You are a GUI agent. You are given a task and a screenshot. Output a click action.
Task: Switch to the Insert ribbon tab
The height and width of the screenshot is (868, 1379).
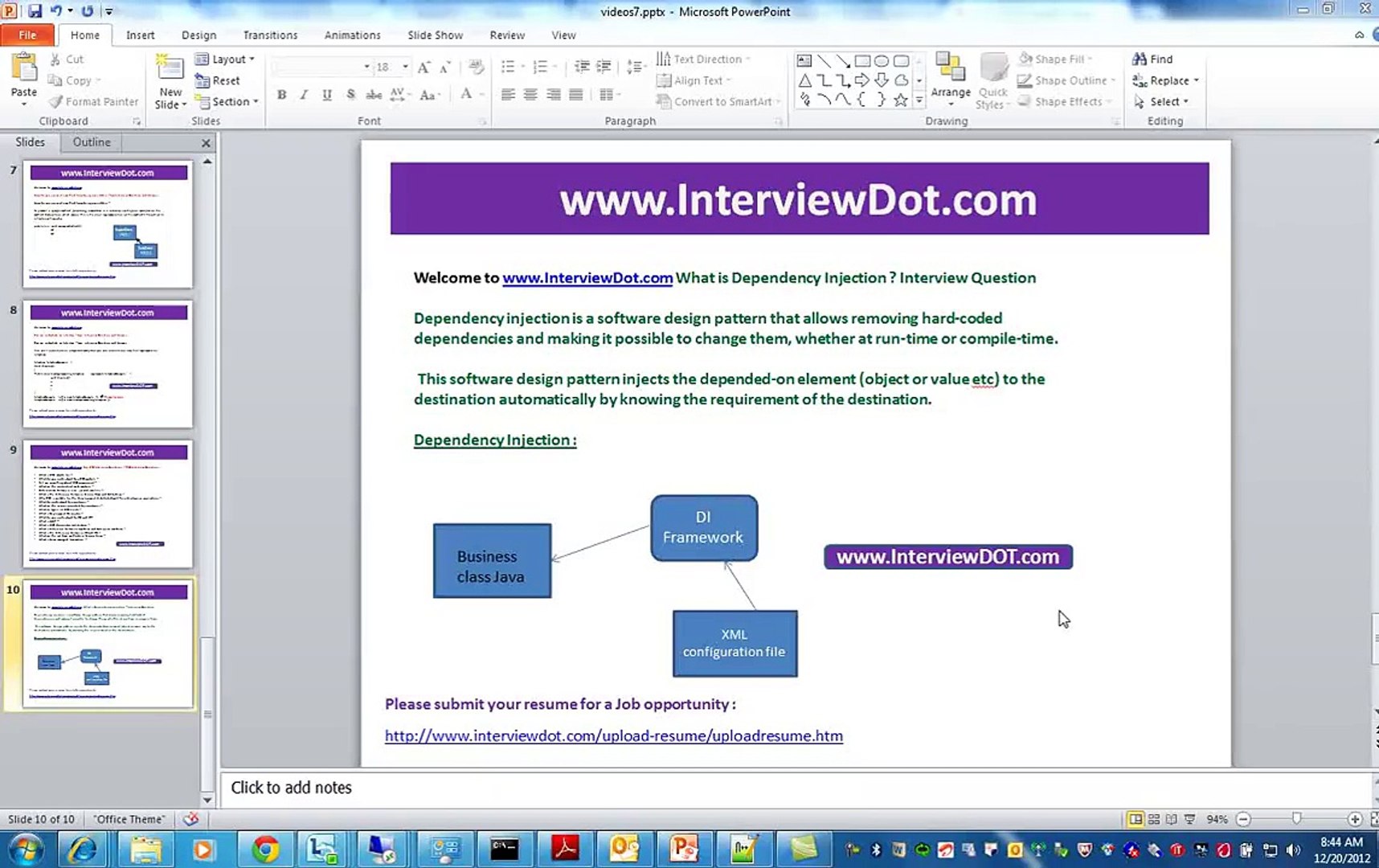click(140, 35)
